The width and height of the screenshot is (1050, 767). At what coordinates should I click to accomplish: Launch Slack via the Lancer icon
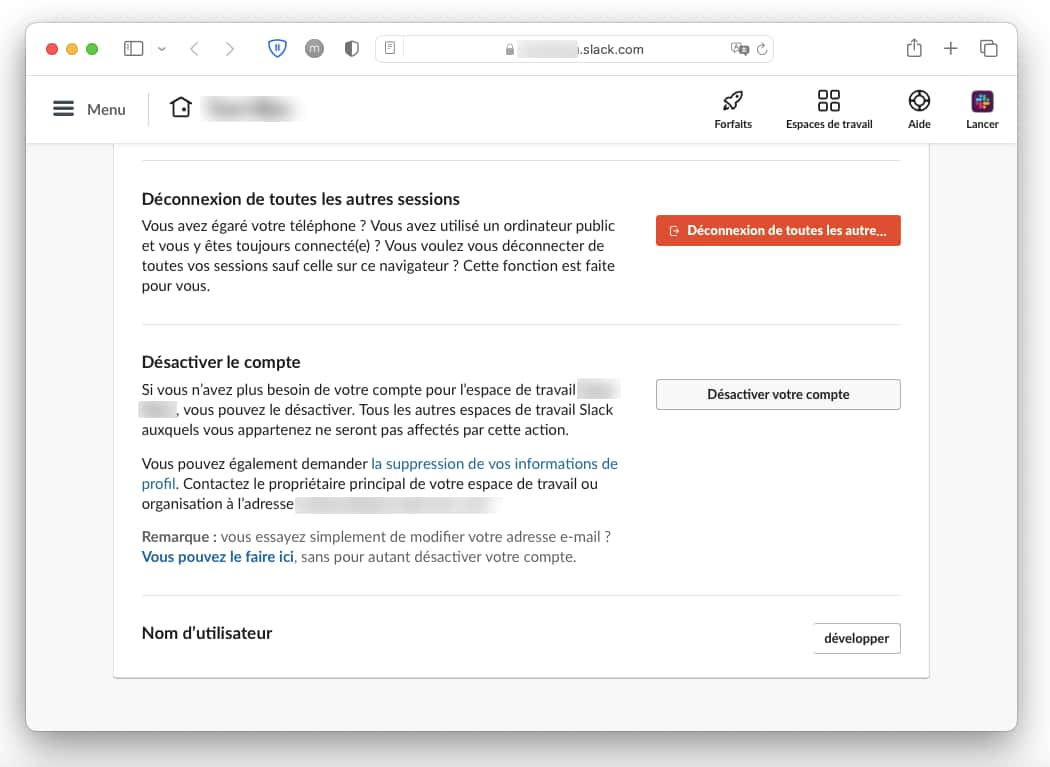(982, 101)
